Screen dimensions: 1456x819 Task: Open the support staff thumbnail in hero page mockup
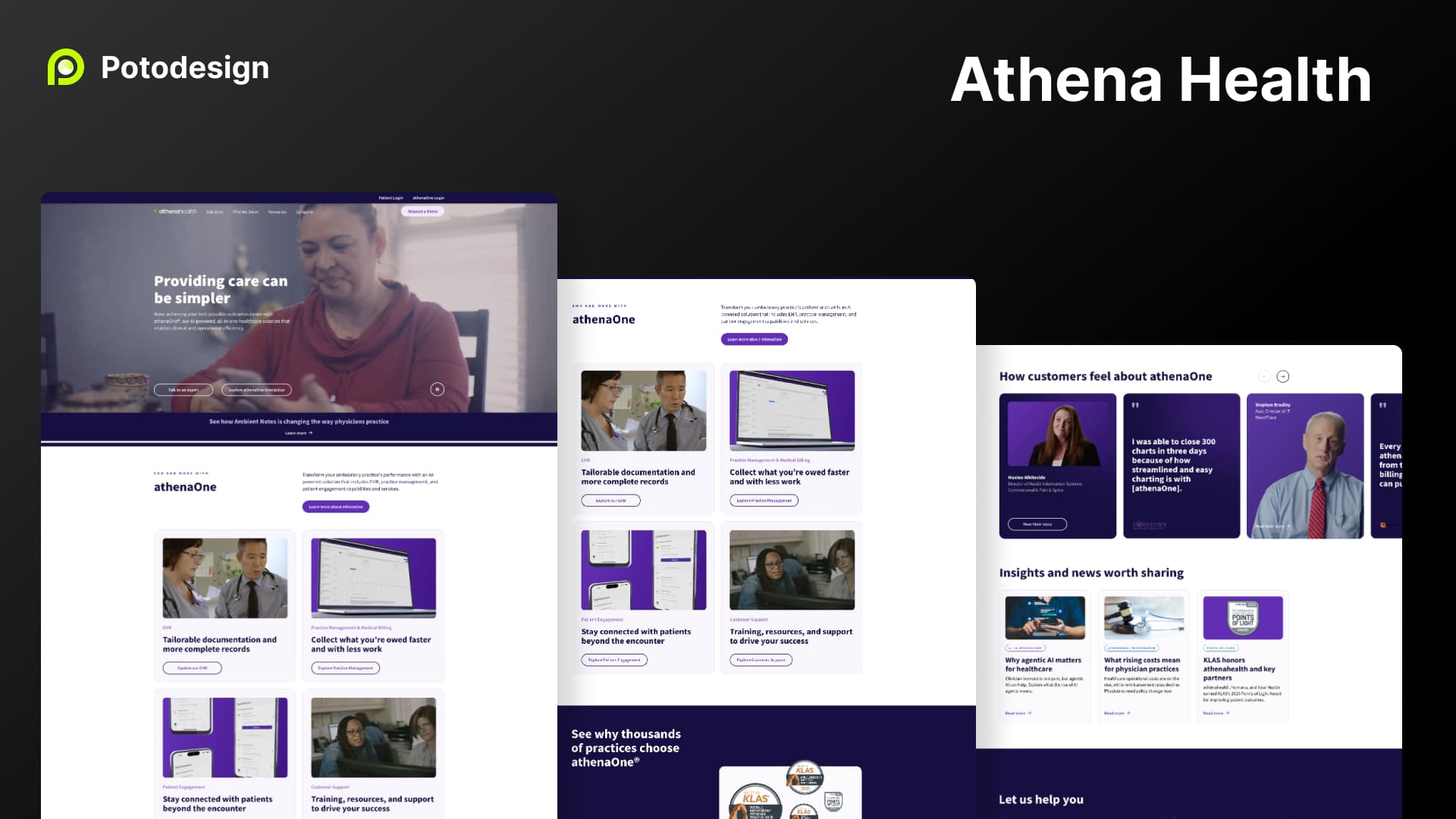tap(374, 737)
